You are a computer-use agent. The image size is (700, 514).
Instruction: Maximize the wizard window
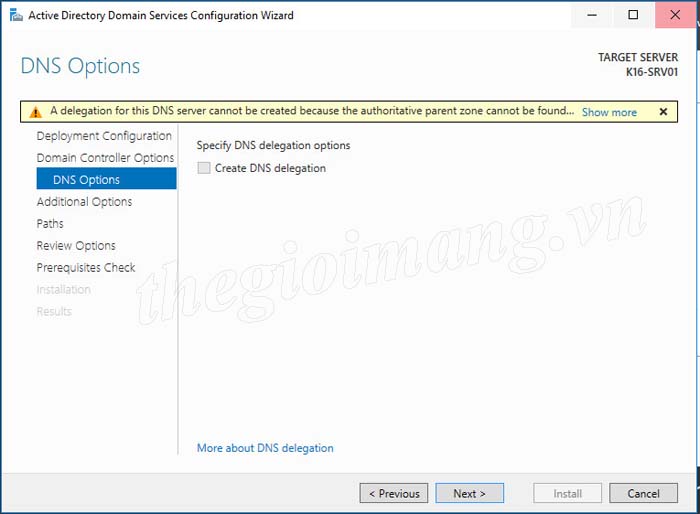[633, 15]
